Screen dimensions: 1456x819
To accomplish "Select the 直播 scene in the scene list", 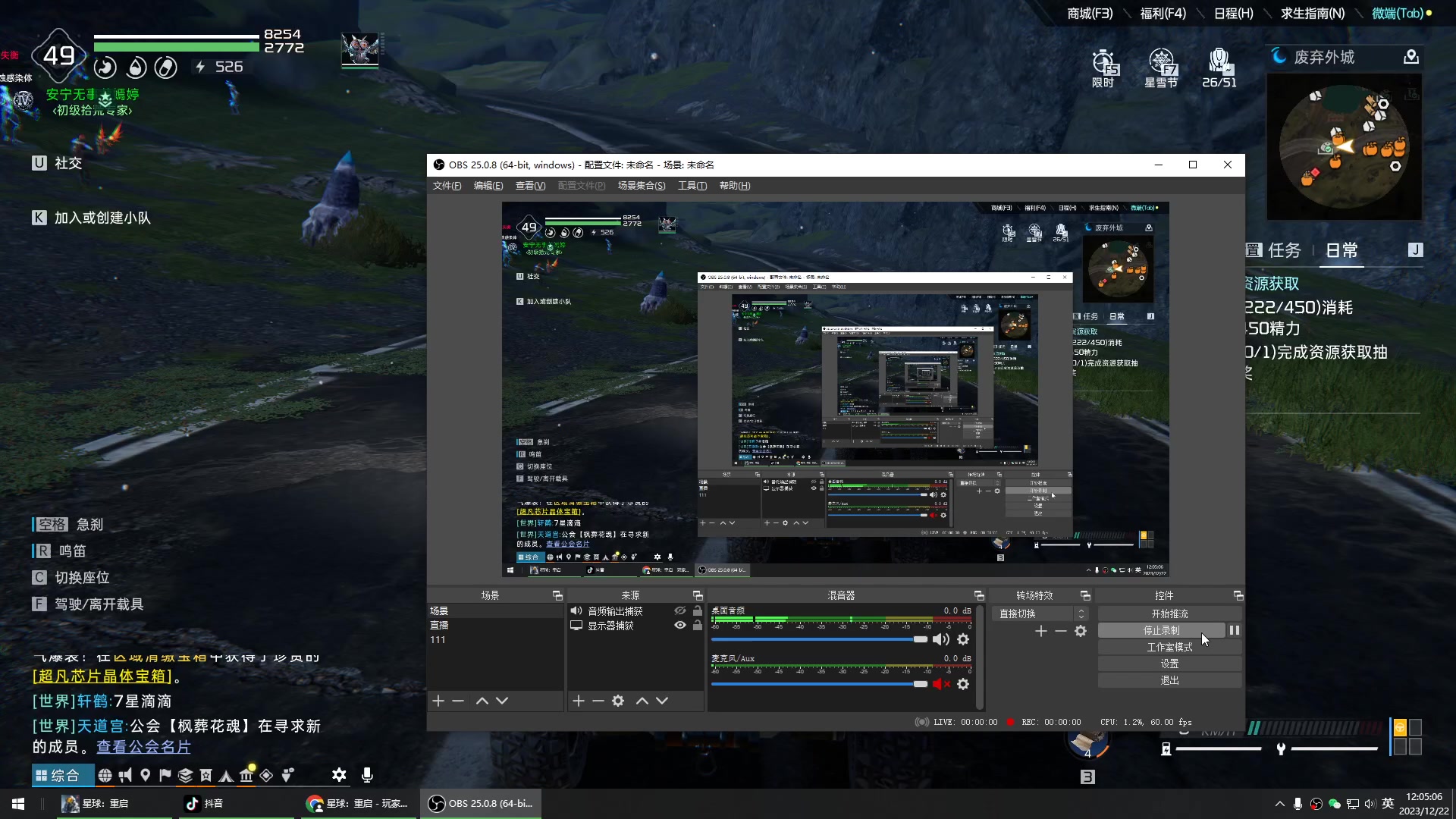I will [x=495, y=625].
